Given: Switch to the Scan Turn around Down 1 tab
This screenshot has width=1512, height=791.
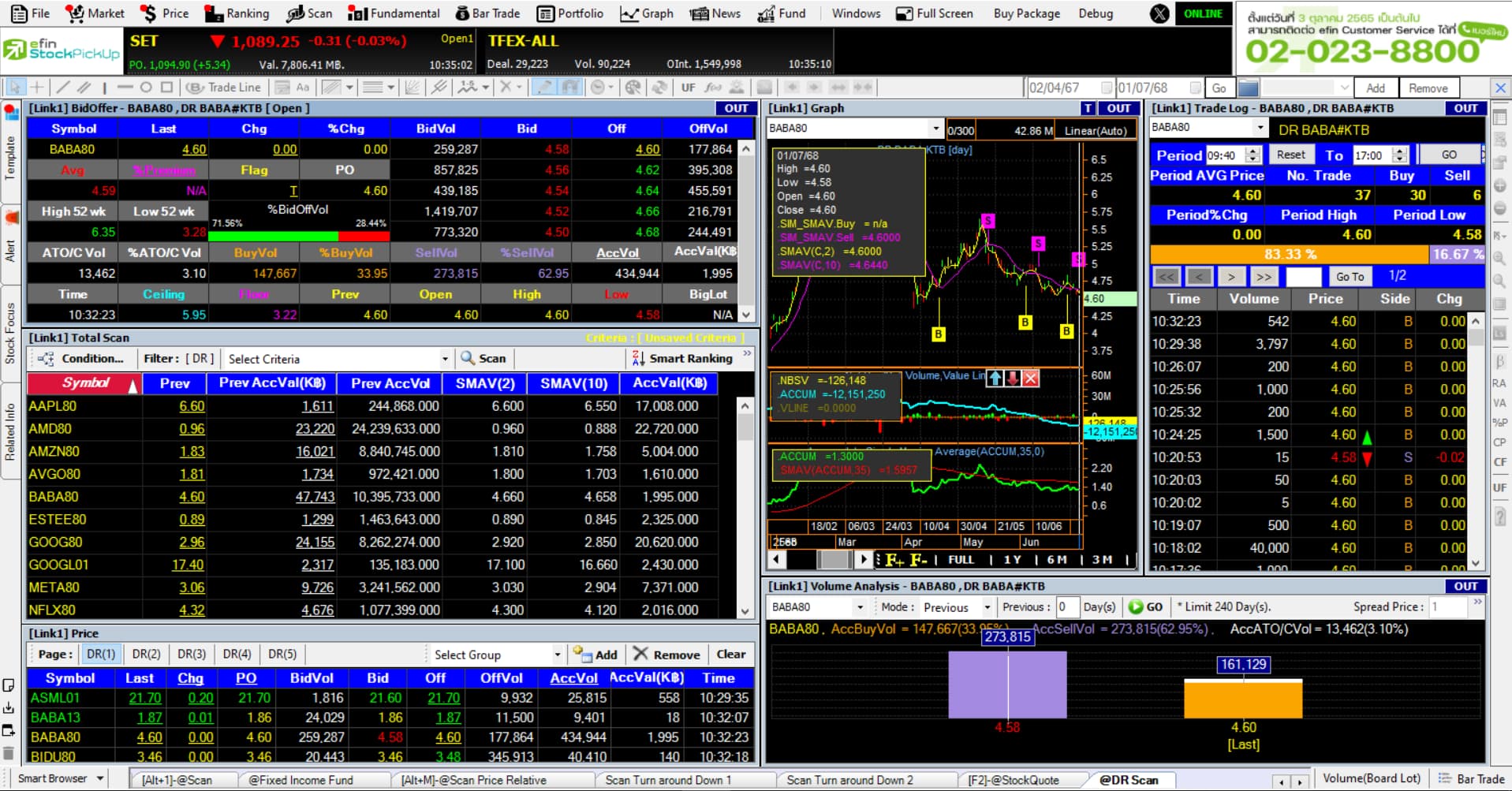Looking at the screenshot, I should 668,780.
